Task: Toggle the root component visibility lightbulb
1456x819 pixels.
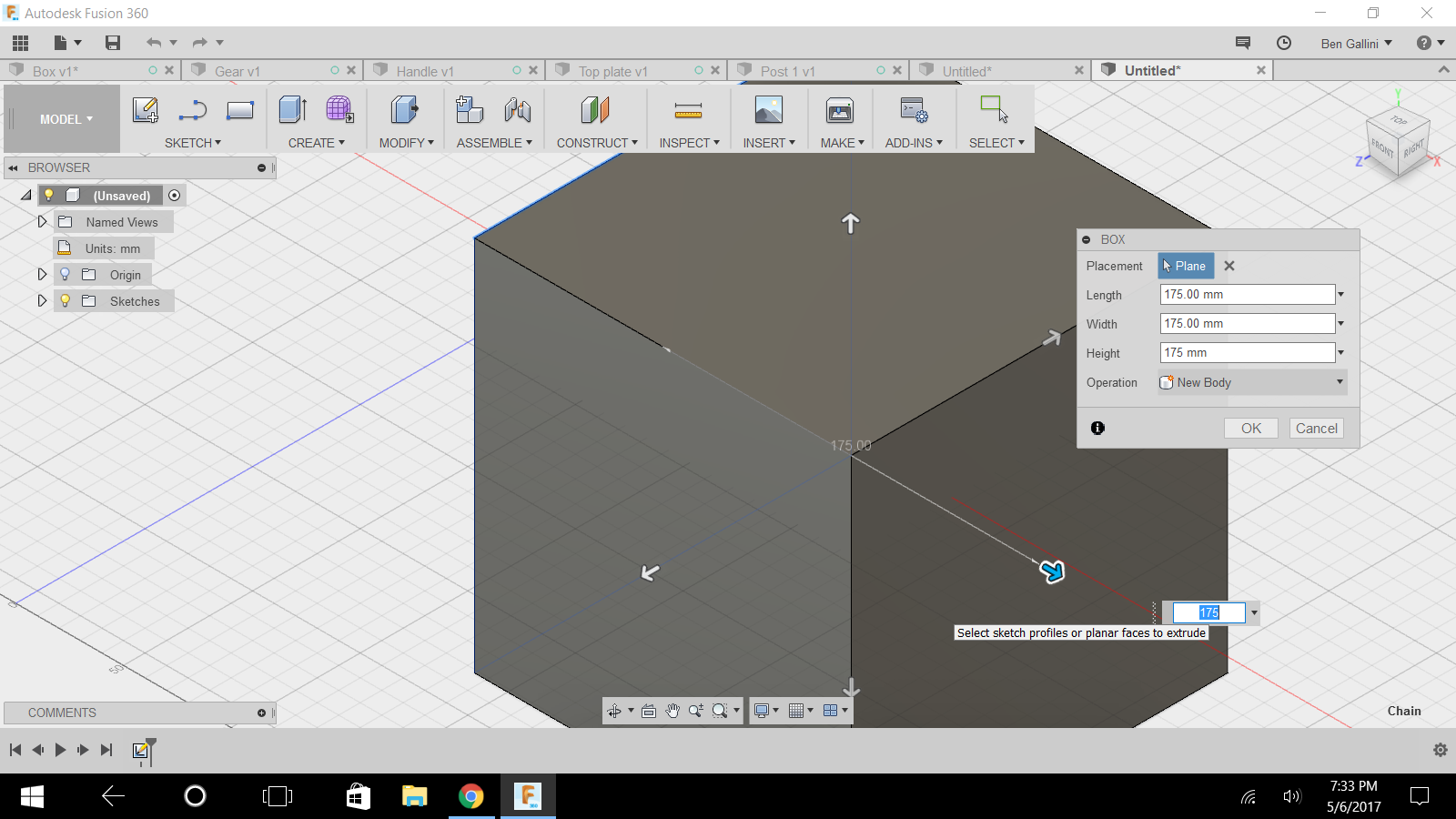Action: pyautogui.click(x=49, y=195)
